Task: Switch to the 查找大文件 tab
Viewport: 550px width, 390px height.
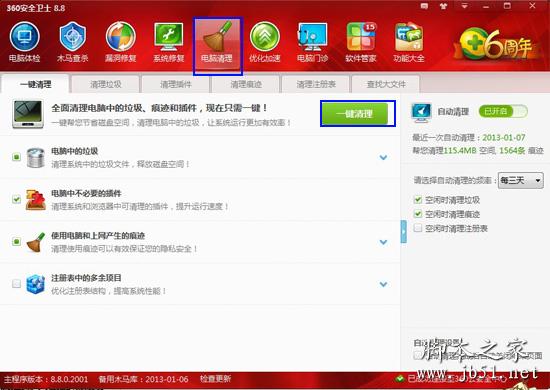Action: tap(385, 84)
